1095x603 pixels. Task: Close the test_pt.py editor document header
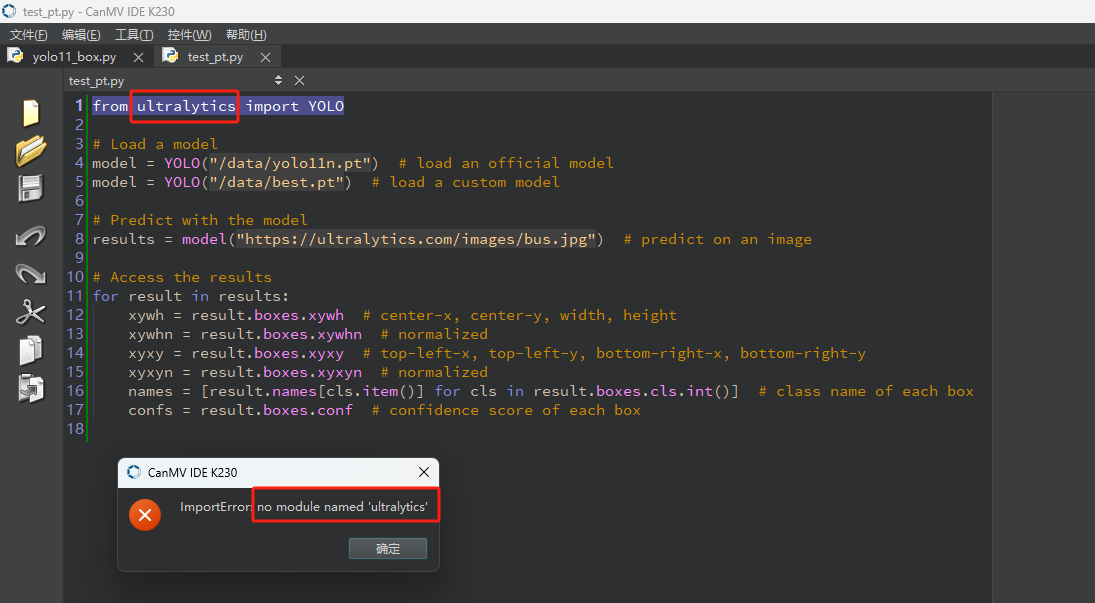click(x=300, y=80)
